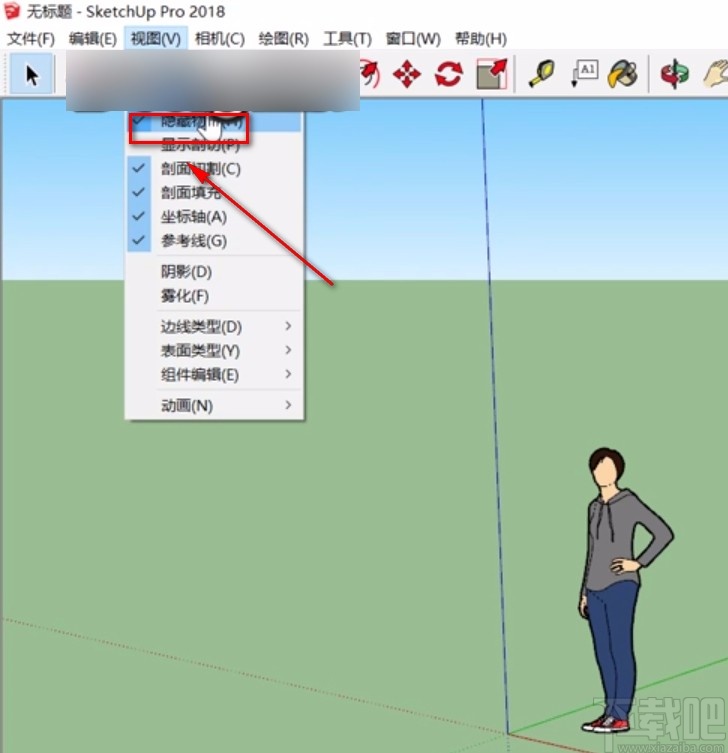Select the Tape Measure tool
Viewport: 728px width, 753px height.
(542, 74)
